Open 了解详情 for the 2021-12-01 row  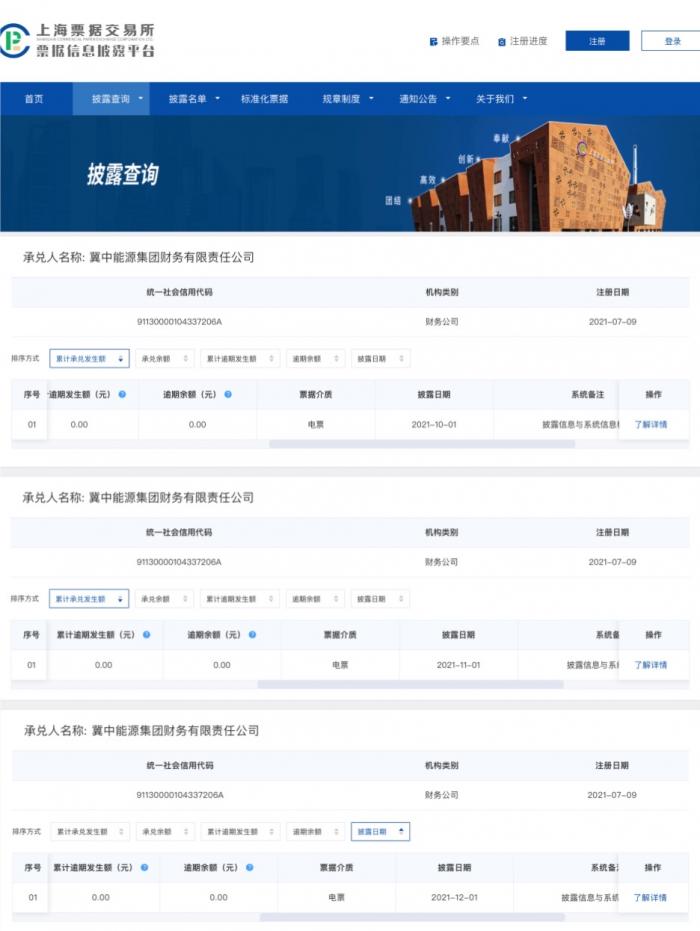tap(650, 898)
